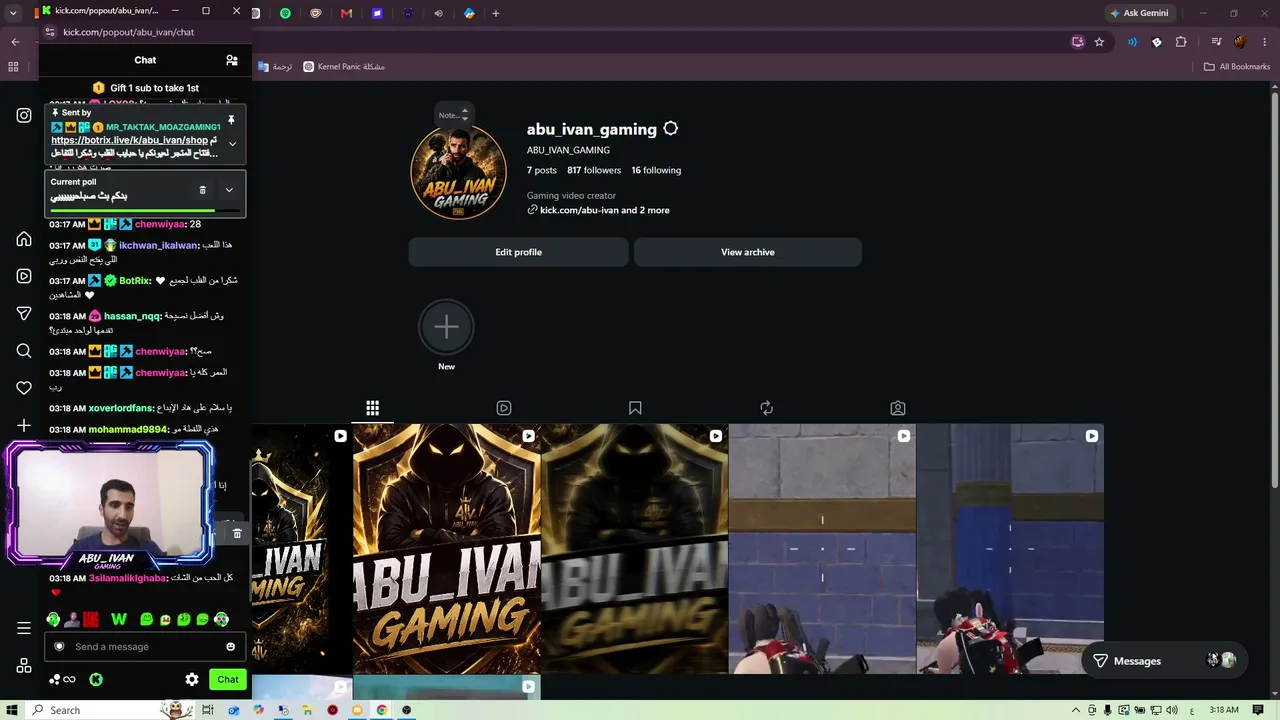The height and width of the screenshot is (720, 1280).
Task: Click chat username hassan_nqq
Action: [132, 316]
